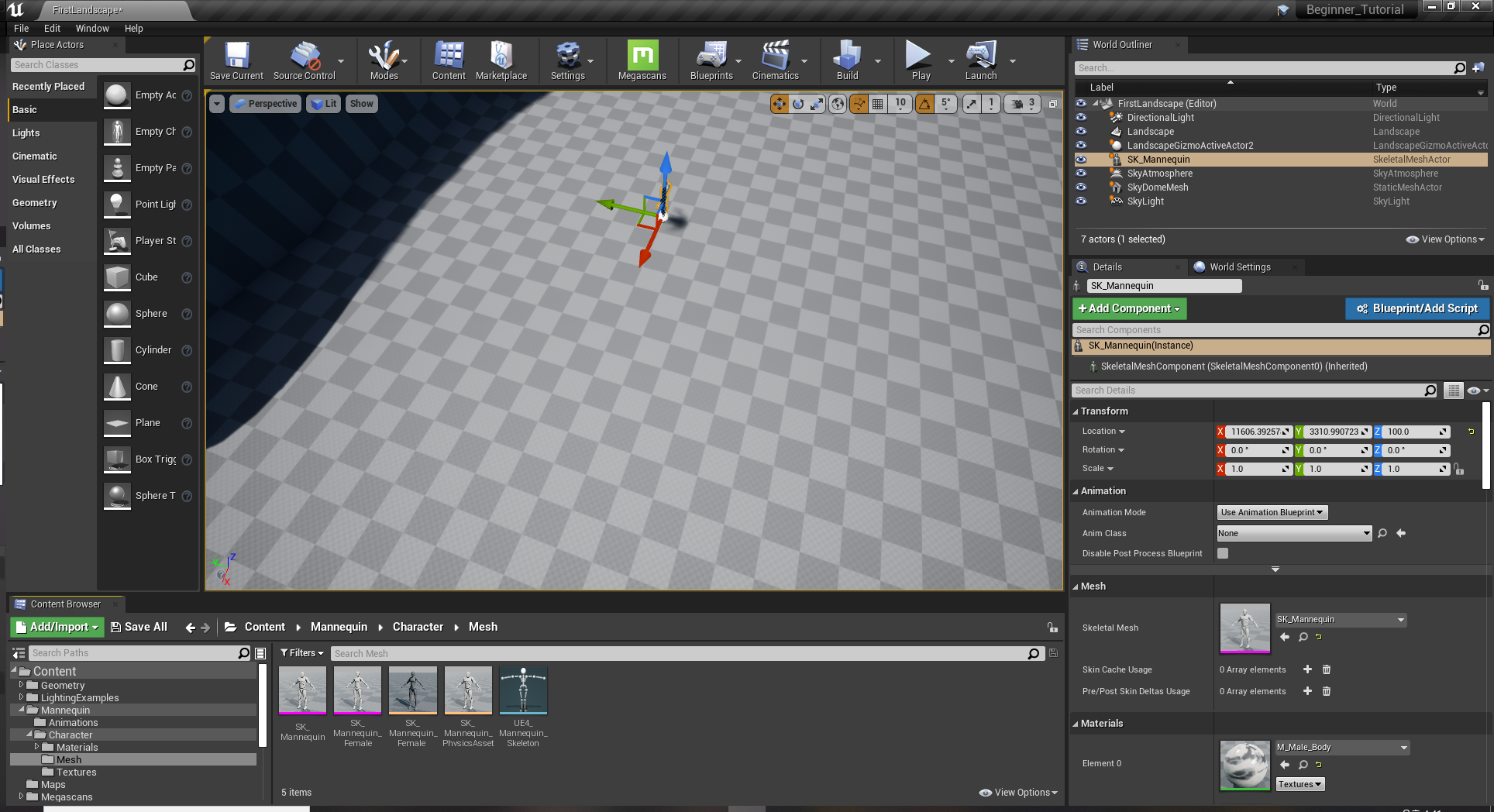Viewport: 1494px width, 812px height.
Task: Start Play in editor
Action: [x=921, y=61]
